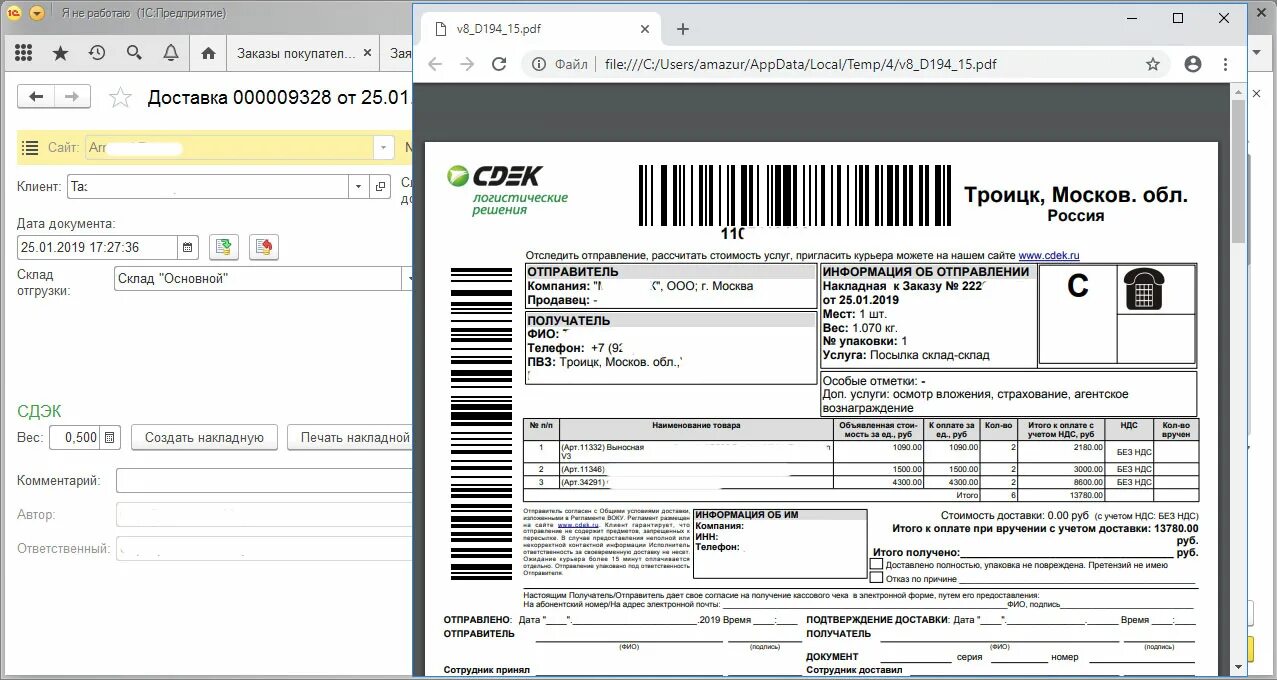The width and height of the screenshot is (1277, 680).
Task: Click the browser address bar URL
Action: (800, 64)
